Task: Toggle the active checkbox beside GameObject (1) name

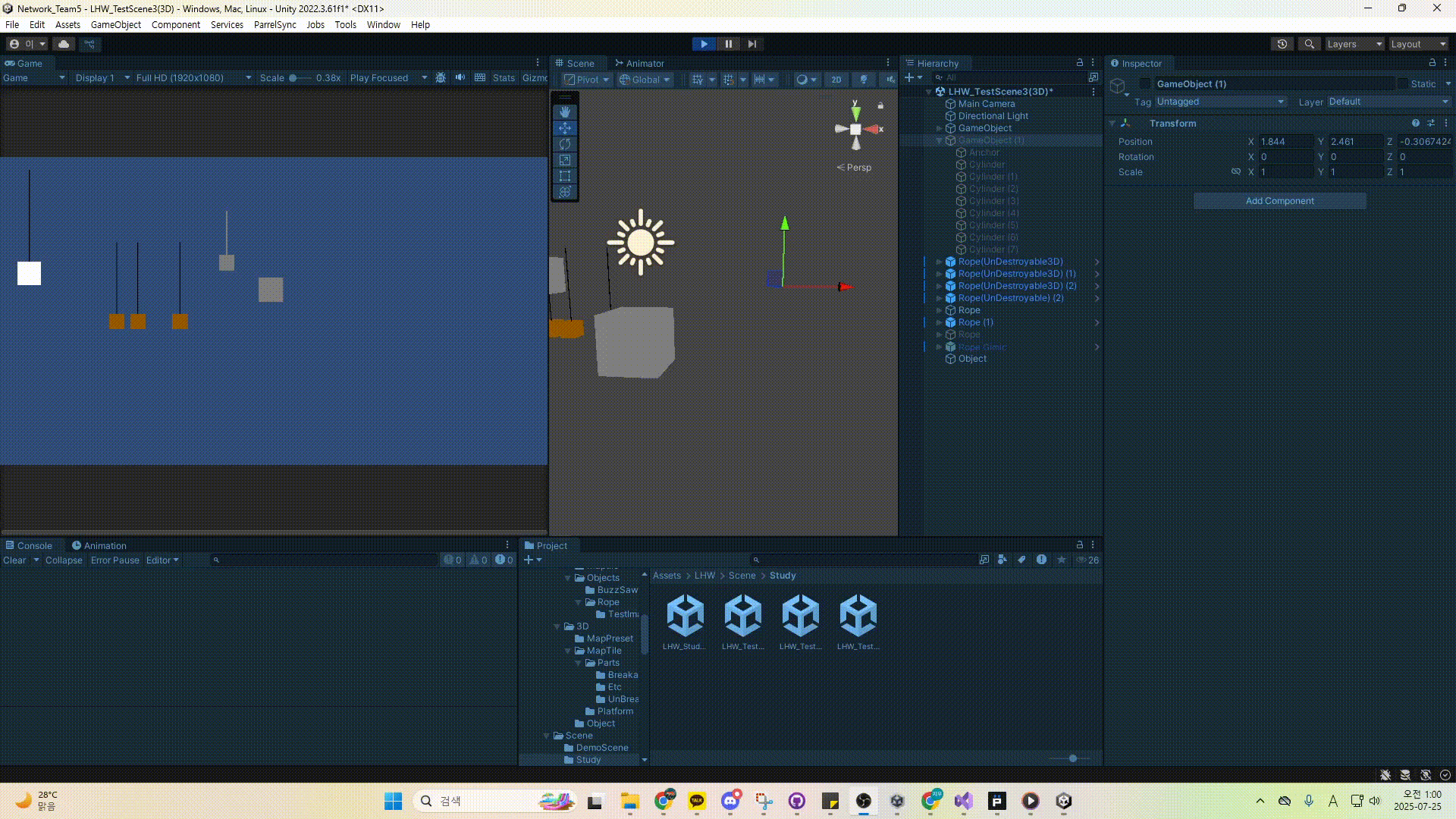Action: click(x=1145, y=83)
